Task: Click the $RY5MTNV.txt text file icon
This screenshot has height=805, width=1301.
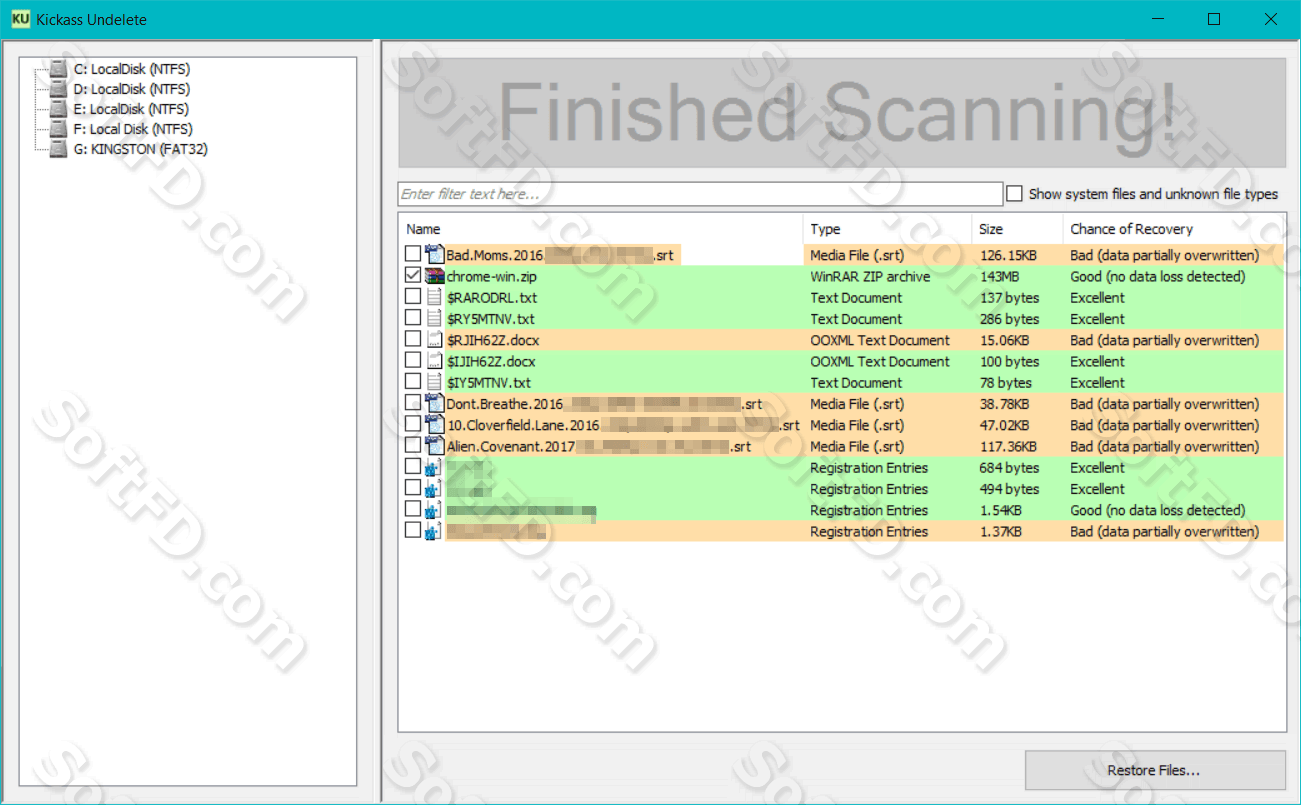Action: [434, 319]
